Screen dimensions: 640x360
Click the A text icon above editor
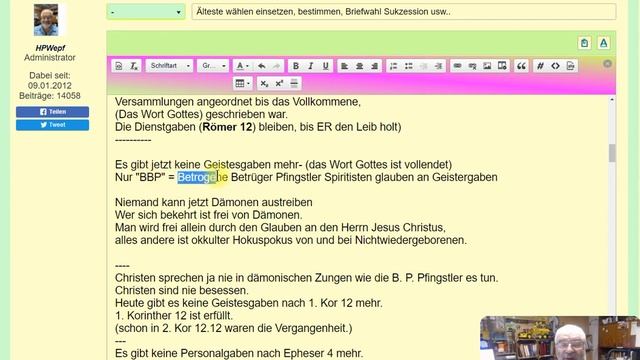pos(604,43)
